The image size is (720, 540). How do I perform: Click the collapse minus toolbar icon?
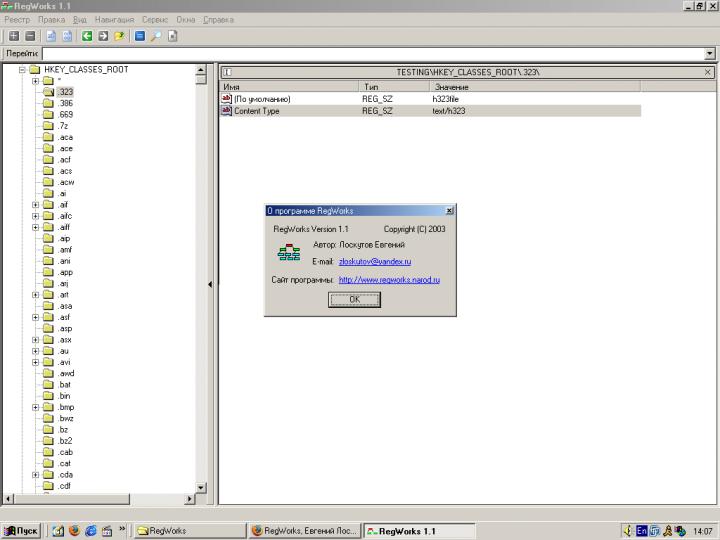coord(28,36)
